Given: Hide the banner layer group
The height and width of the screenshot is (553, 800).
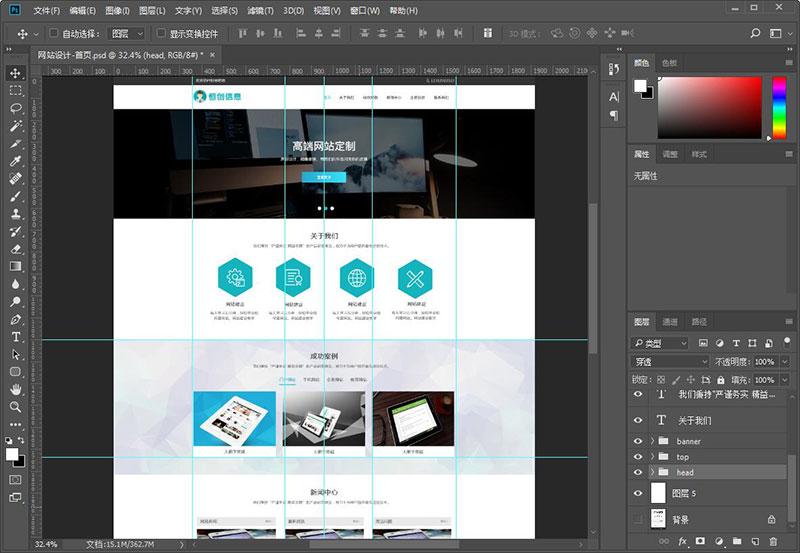Looking at the screenshot, I should tap(638, 441).
